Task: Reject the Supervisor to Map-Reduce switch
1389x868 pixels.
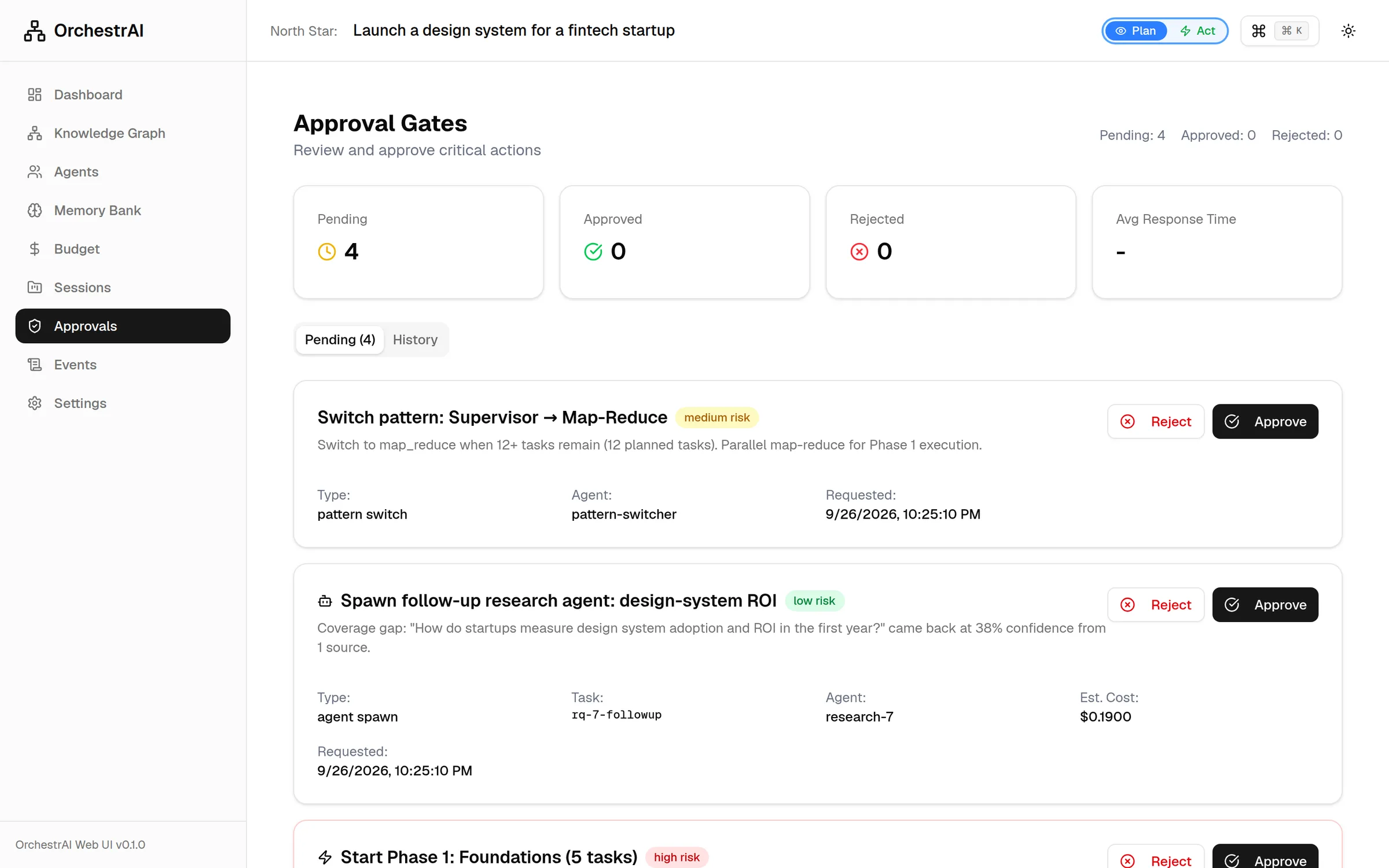Action: click(x=1156, y=421)
